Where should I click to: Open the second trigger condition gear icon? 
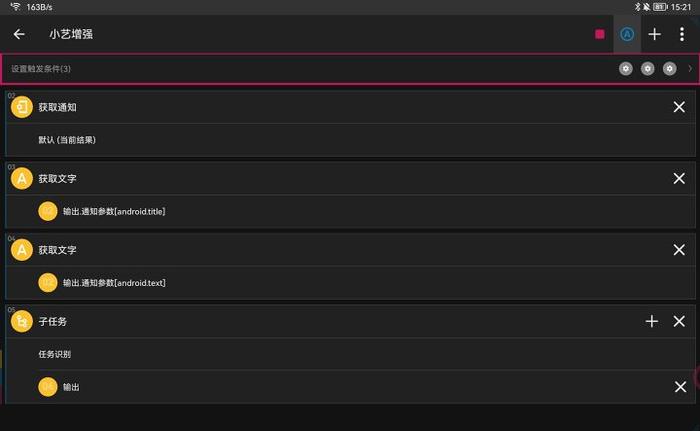[x=647, y=69]
